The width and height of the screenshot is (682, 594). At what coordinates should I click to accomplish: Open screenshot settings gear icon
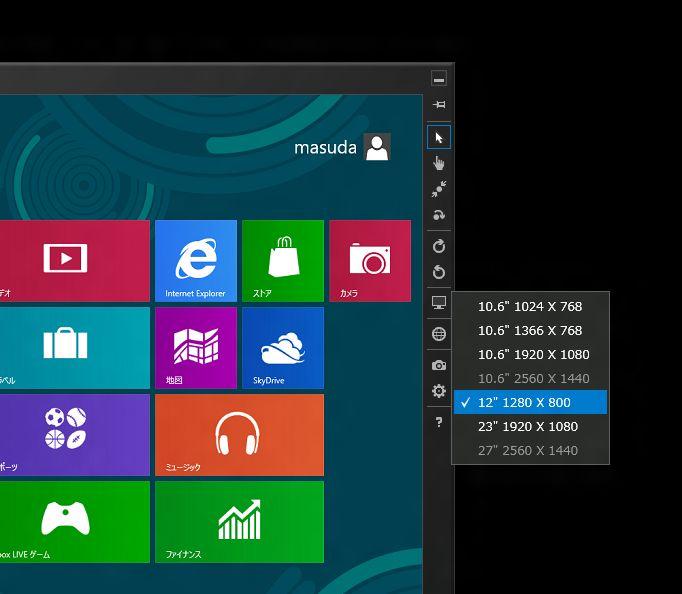[x=438, y=391]
